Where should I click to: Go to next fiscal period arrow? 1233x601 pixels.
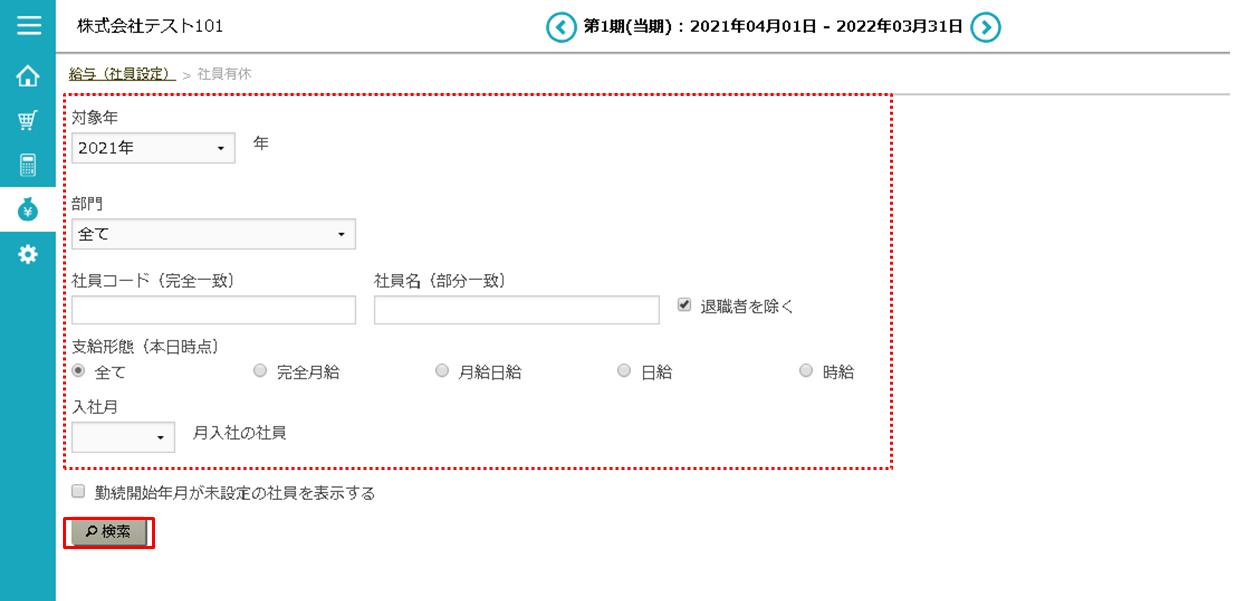coord(985,27)
